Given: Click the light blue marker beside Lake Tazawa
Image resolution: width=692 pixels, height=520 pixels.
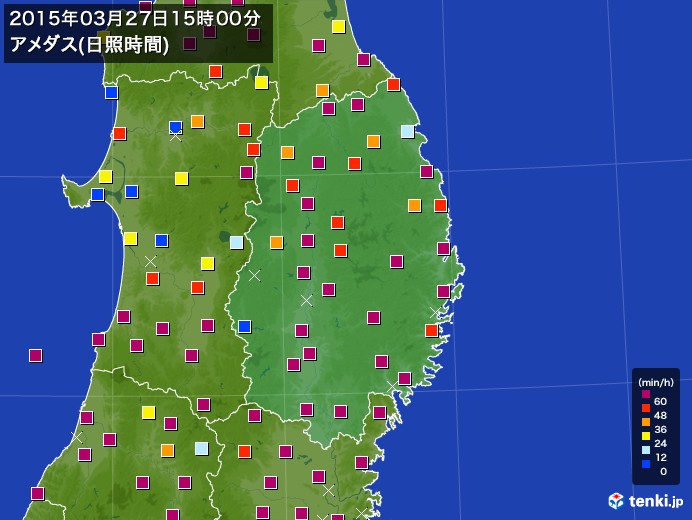Looking at the screenshot, I should coord(237,242).
